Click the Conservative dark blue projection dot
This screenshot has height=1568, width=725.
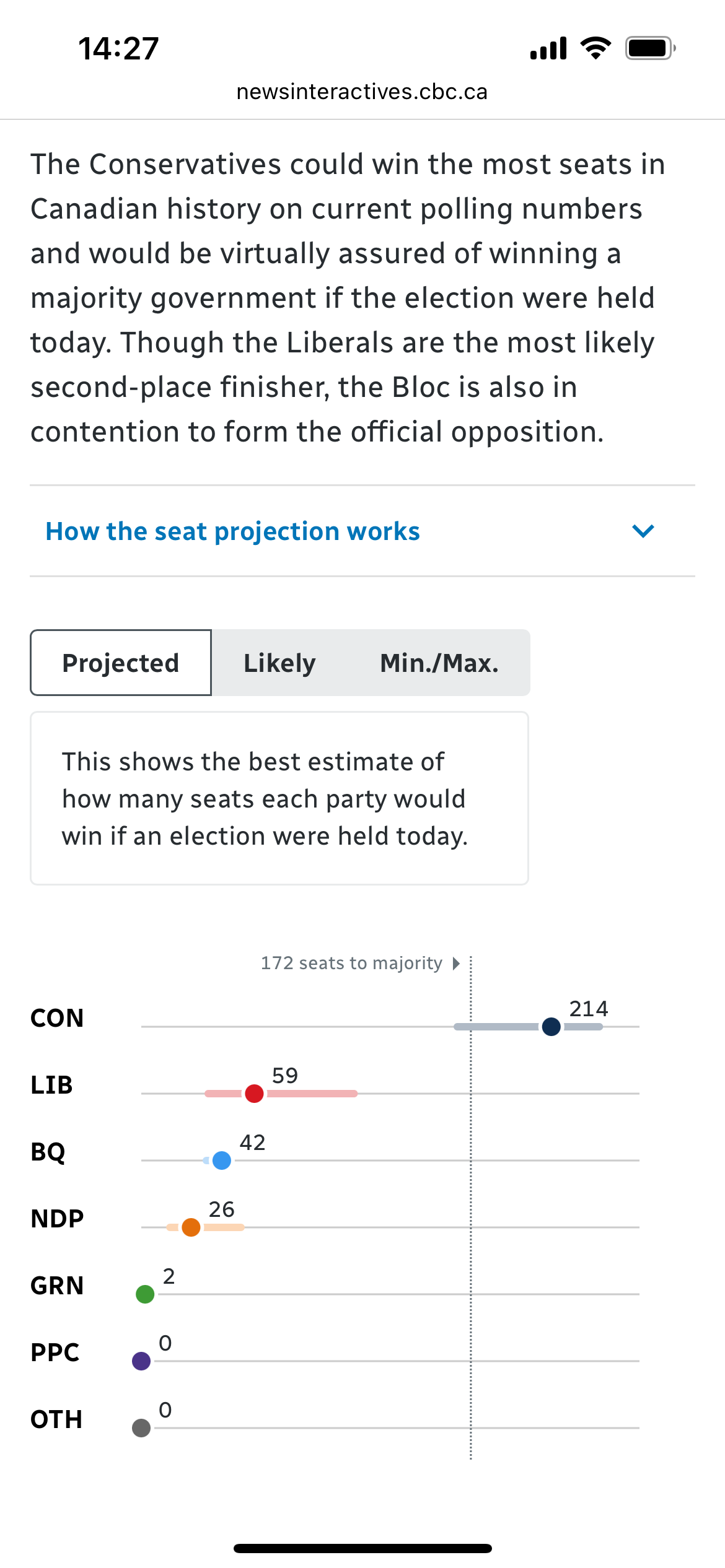tap(551, 1027)
